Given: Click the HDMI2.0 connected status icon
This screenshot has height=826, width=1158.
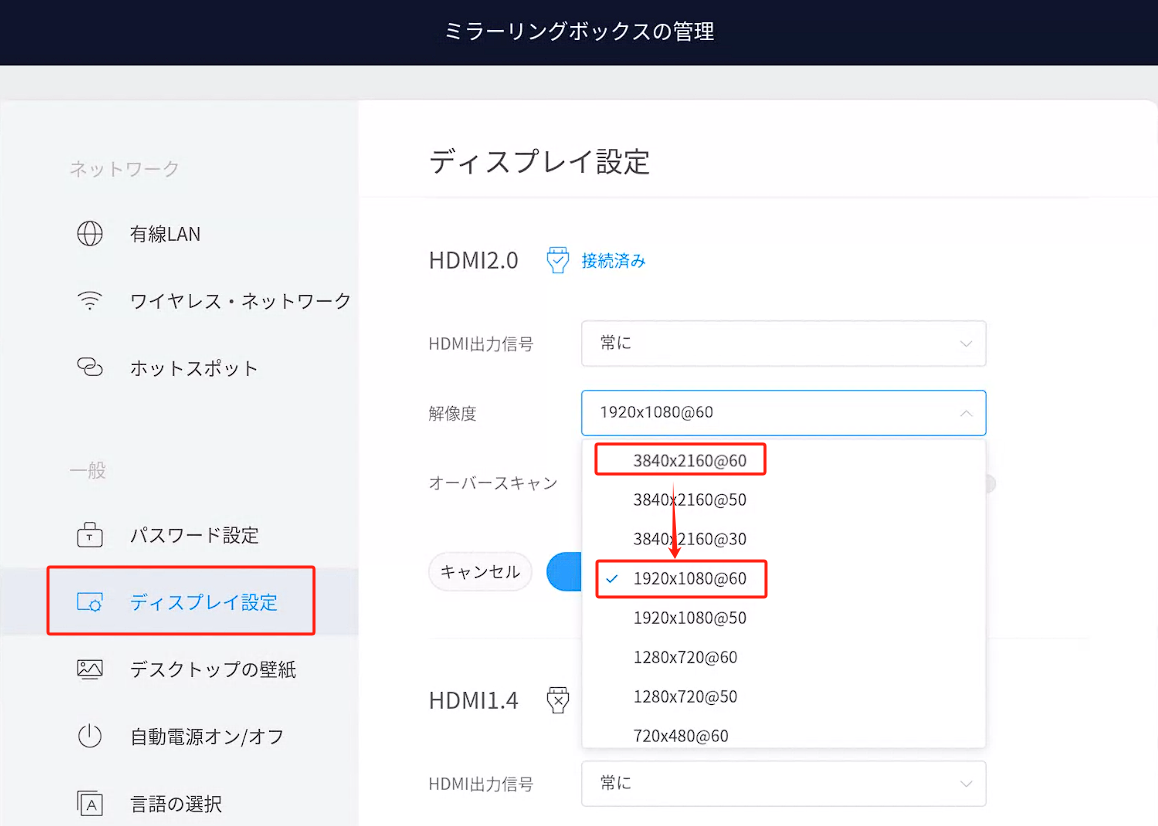Looking at the screenshot, I should coord(557,261).
